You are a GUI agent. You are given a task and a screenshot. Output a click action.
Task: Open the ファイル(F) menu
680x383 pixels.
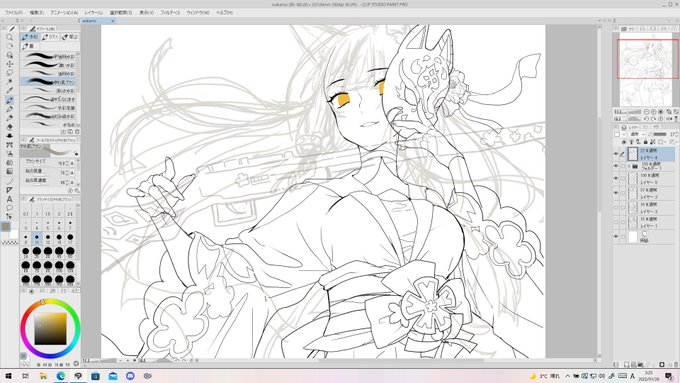(x=14, y=13)
